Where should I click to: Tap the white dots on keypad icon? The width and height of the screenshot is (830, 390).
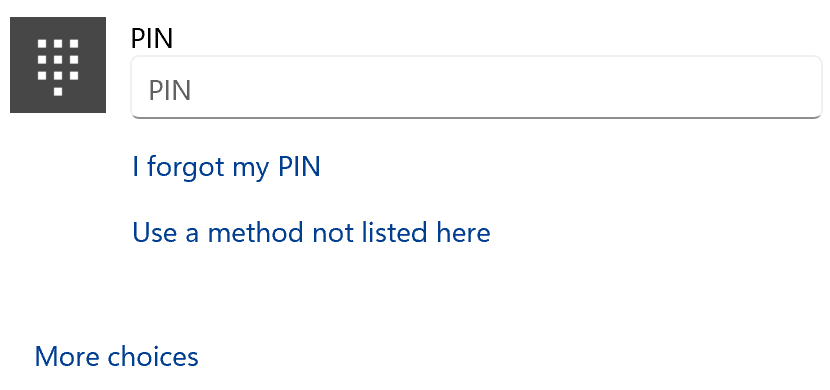tap(58, 67)
